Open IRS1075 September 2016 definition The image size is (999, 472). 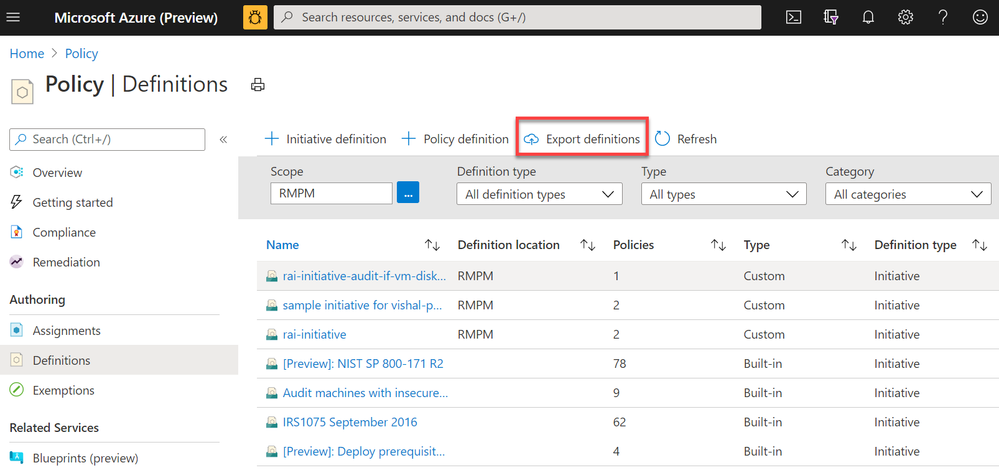(350, 422)
